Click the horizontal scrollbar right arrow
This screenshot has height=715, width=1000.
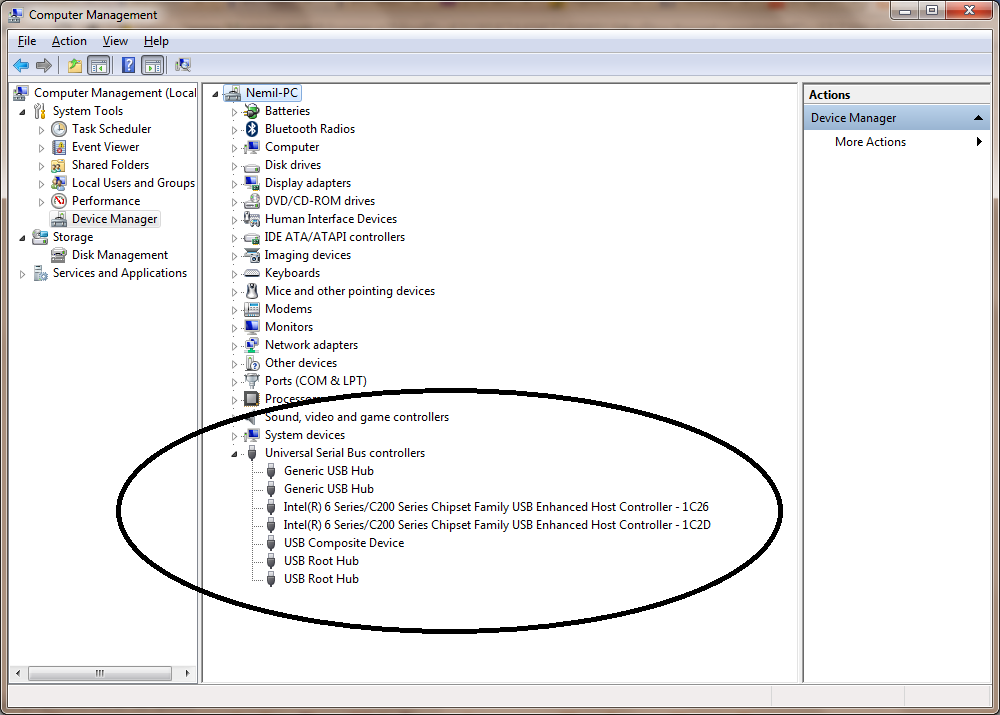click(x=188, y=673)
